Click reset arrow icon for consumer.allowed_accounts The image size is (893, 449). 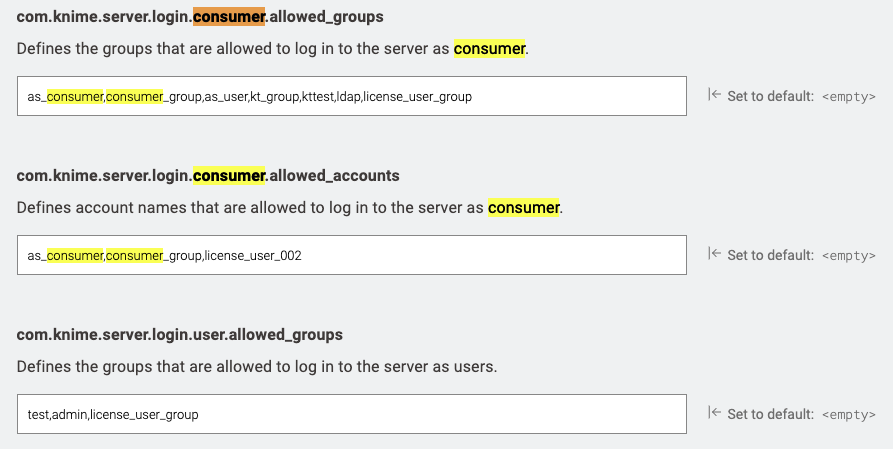tap(714, 254)
